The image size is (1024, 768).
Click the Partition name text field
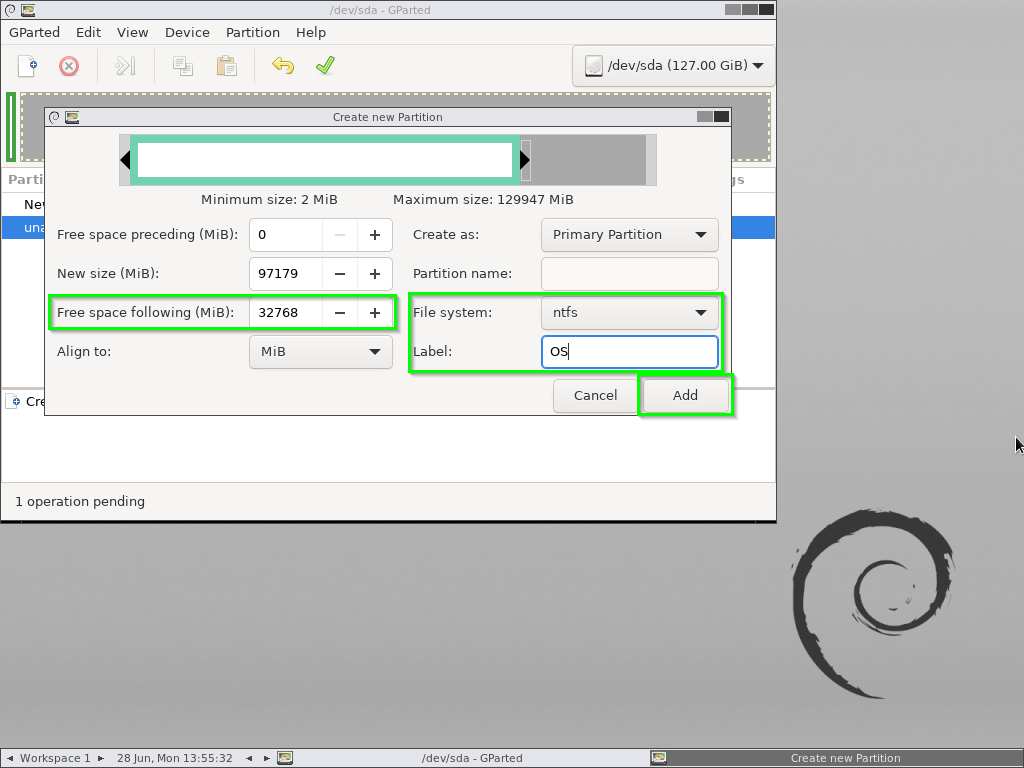click(630, 274)
